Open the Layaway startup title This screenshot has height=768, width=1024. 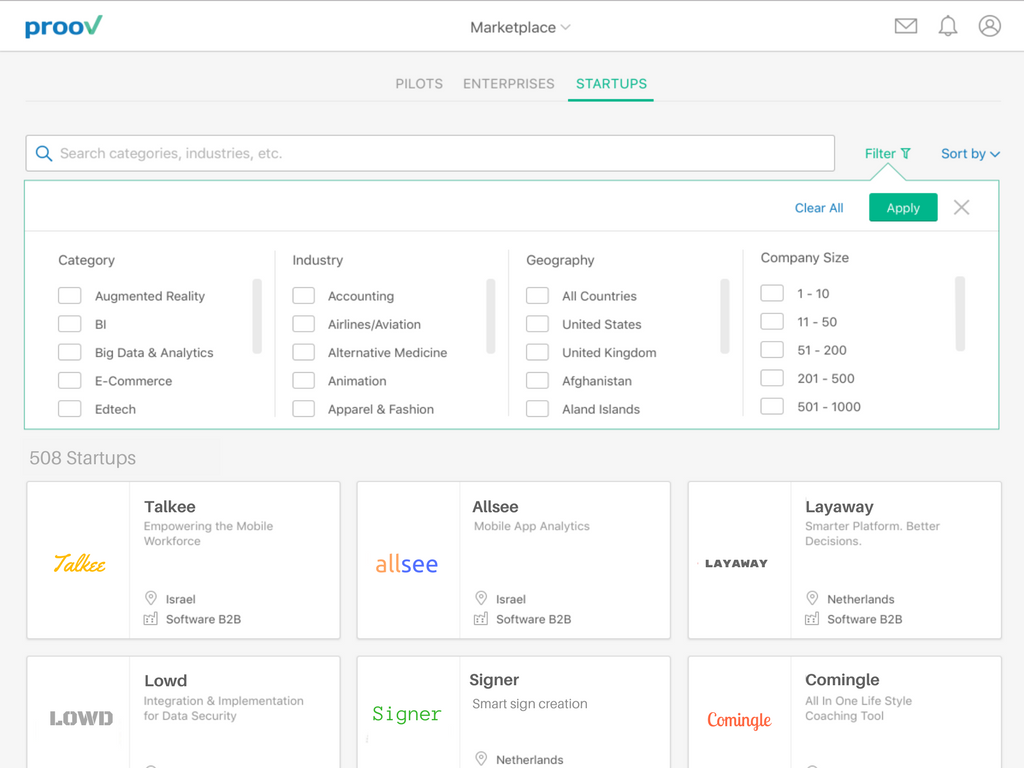pos(839,507)
